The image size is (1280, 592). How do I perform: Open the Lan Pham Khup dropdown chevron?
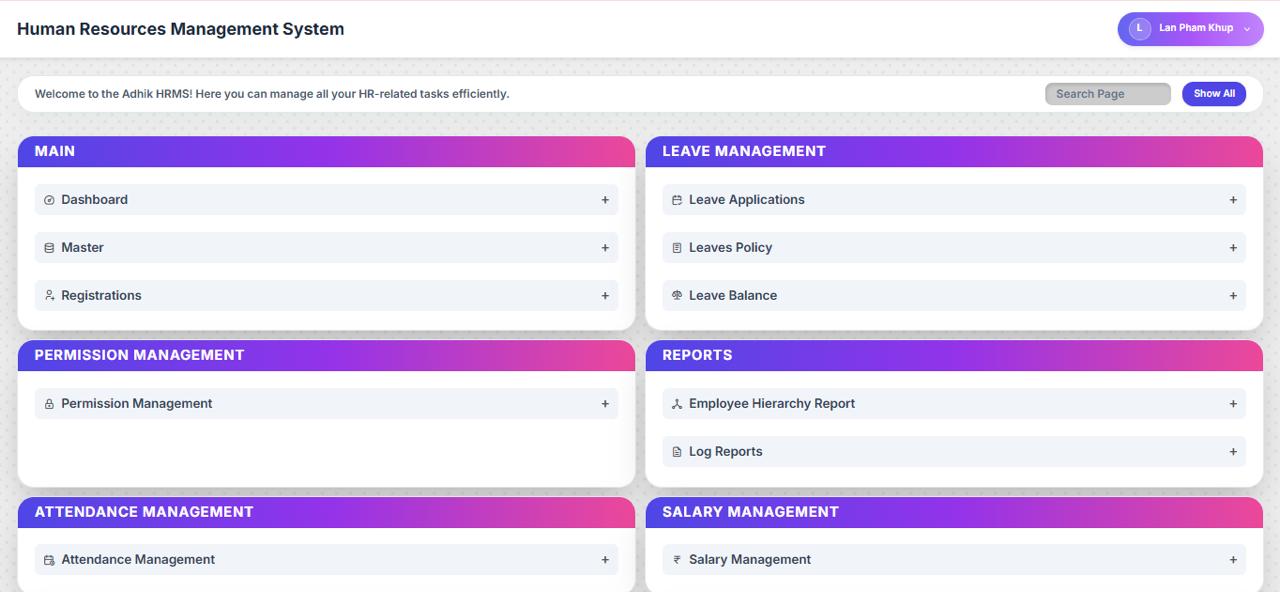[1247, 29]
